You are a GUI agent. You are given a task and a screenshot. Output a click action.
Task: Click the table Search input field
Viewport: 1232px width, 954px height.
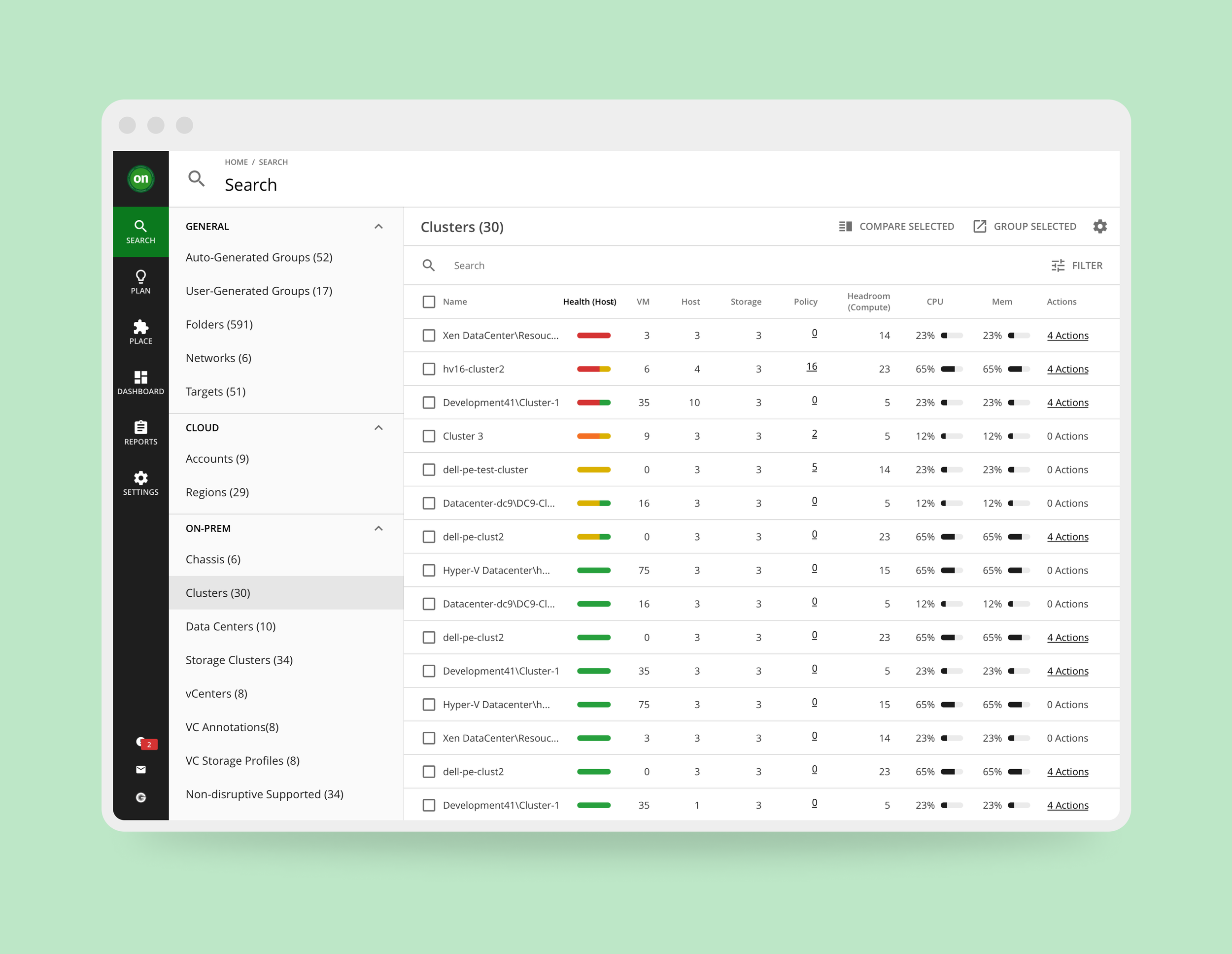click(x=733, y=265)
